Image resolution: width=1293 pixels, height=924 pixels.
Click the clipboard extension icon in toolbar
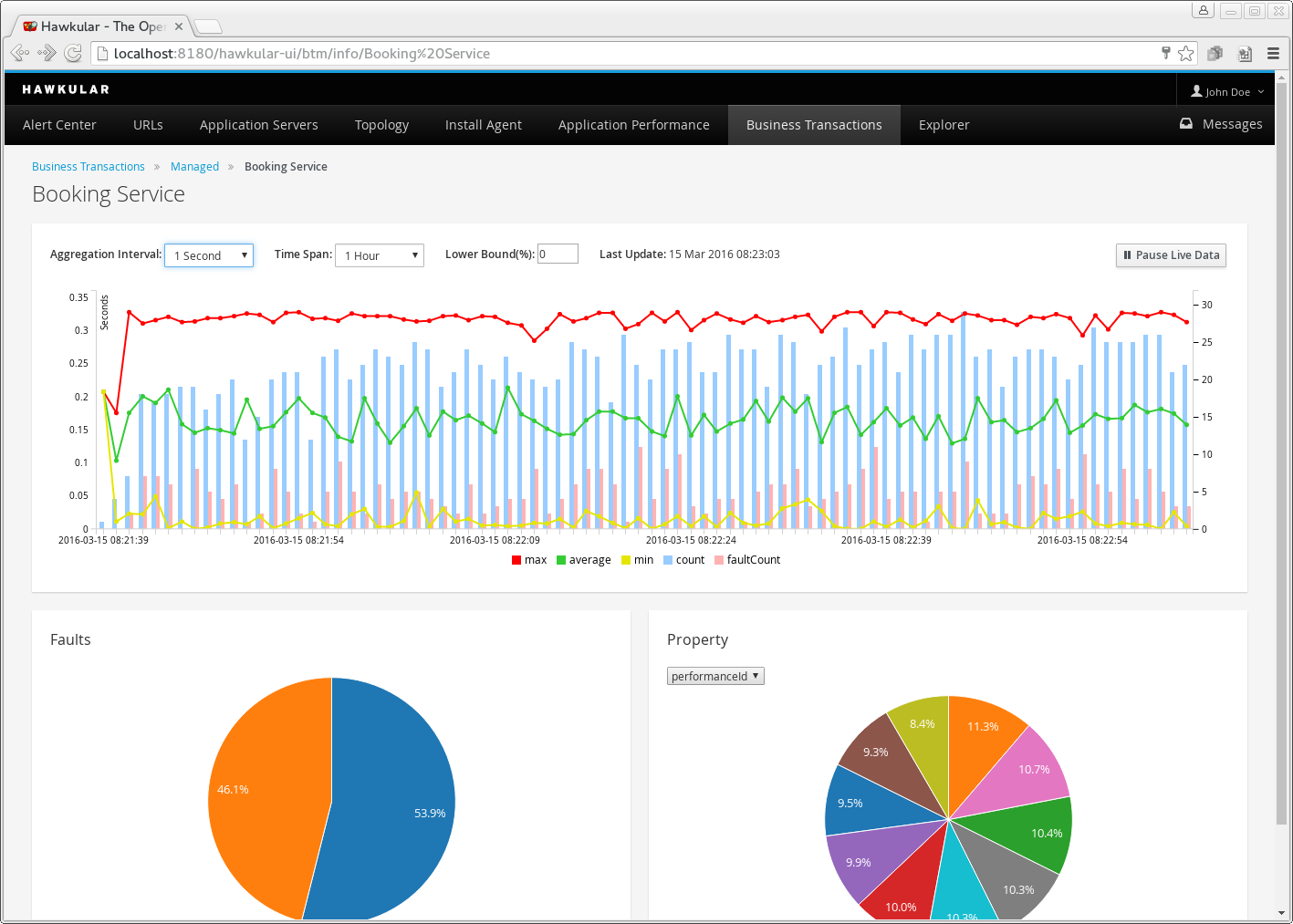[1215, 53]
